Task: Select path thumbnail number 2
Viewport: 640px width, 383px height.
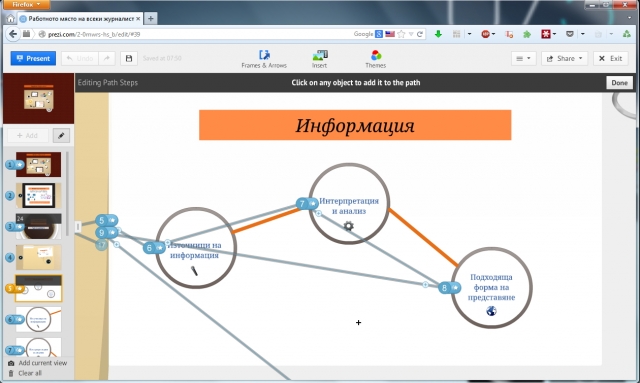Action: click(x=38, y=196)
